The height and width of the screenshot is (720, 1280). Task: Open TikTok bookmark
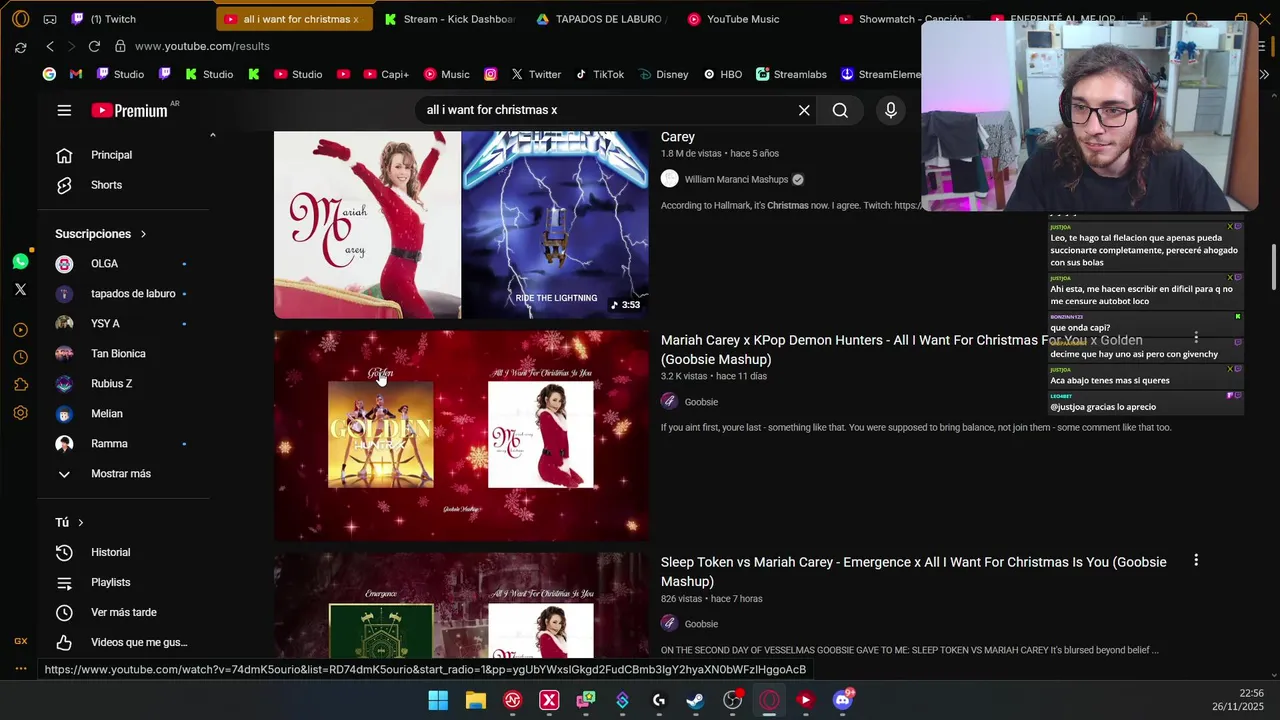coord(599,74)
